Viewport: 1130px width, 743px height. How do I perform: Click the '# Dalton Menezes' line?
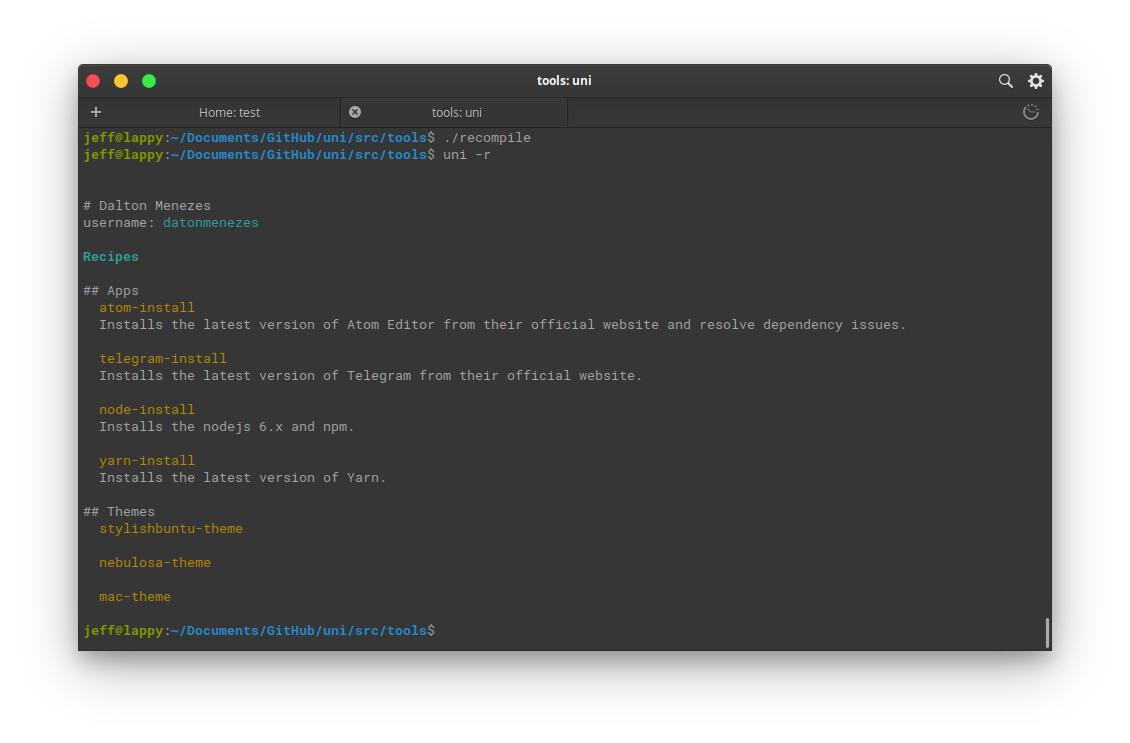point(147,206)
